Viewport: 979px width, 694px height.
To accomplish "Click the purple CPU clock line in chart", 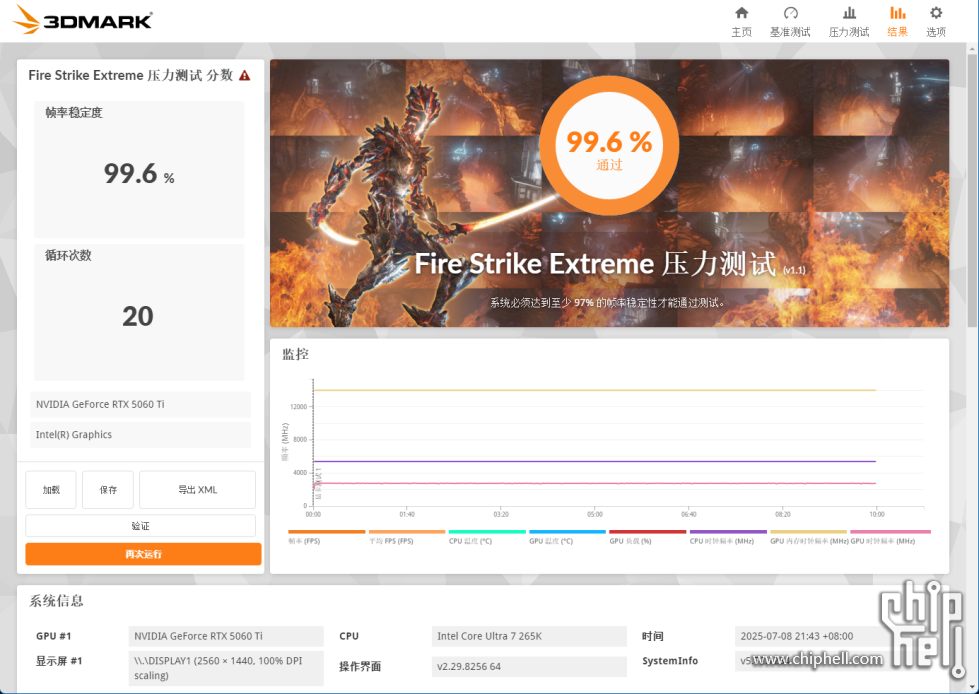I will (594, 461).
